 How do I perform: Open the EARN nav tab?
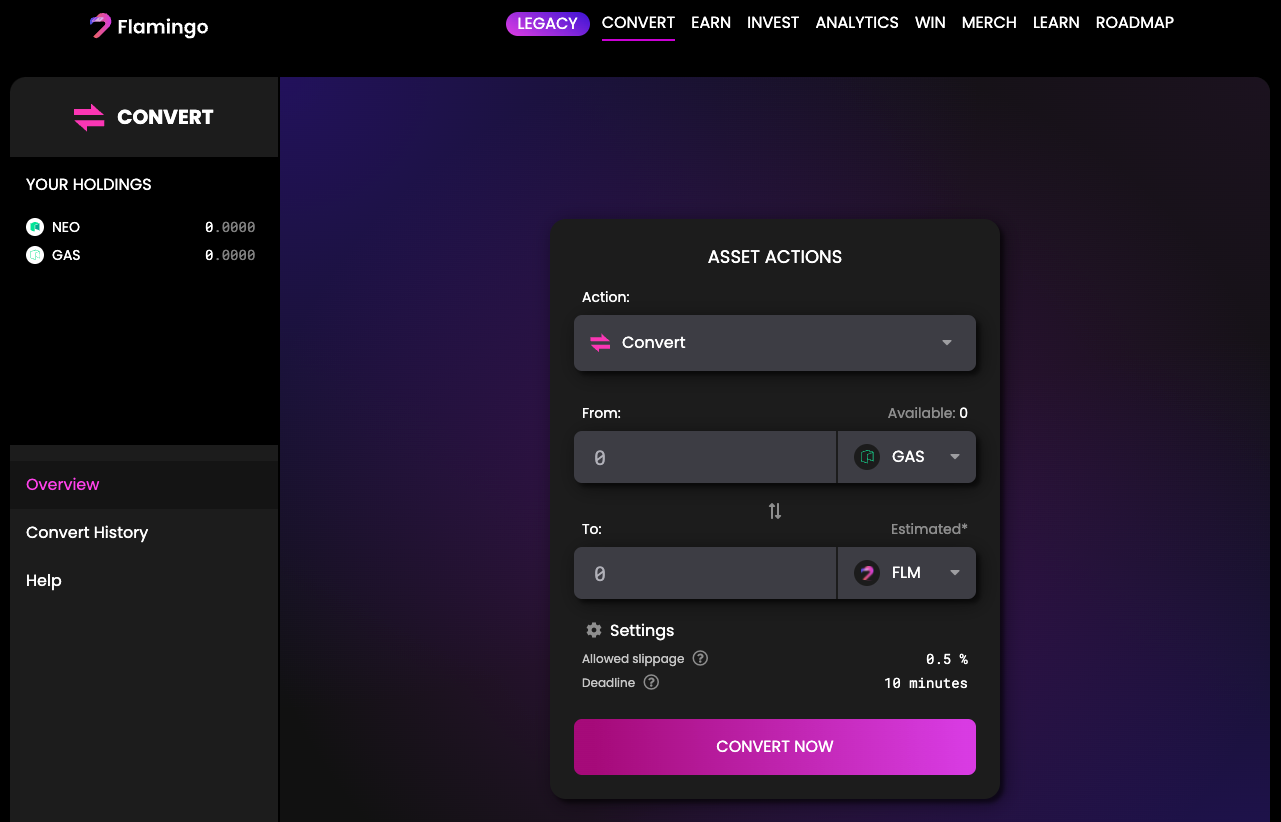pyautogui.click(x=711, y=22)
